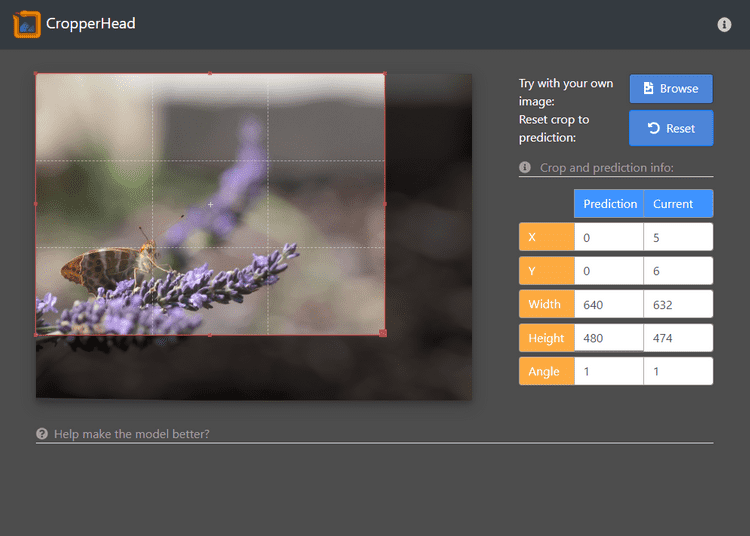Click the CropperHead logo icon

tap(27, 24)
